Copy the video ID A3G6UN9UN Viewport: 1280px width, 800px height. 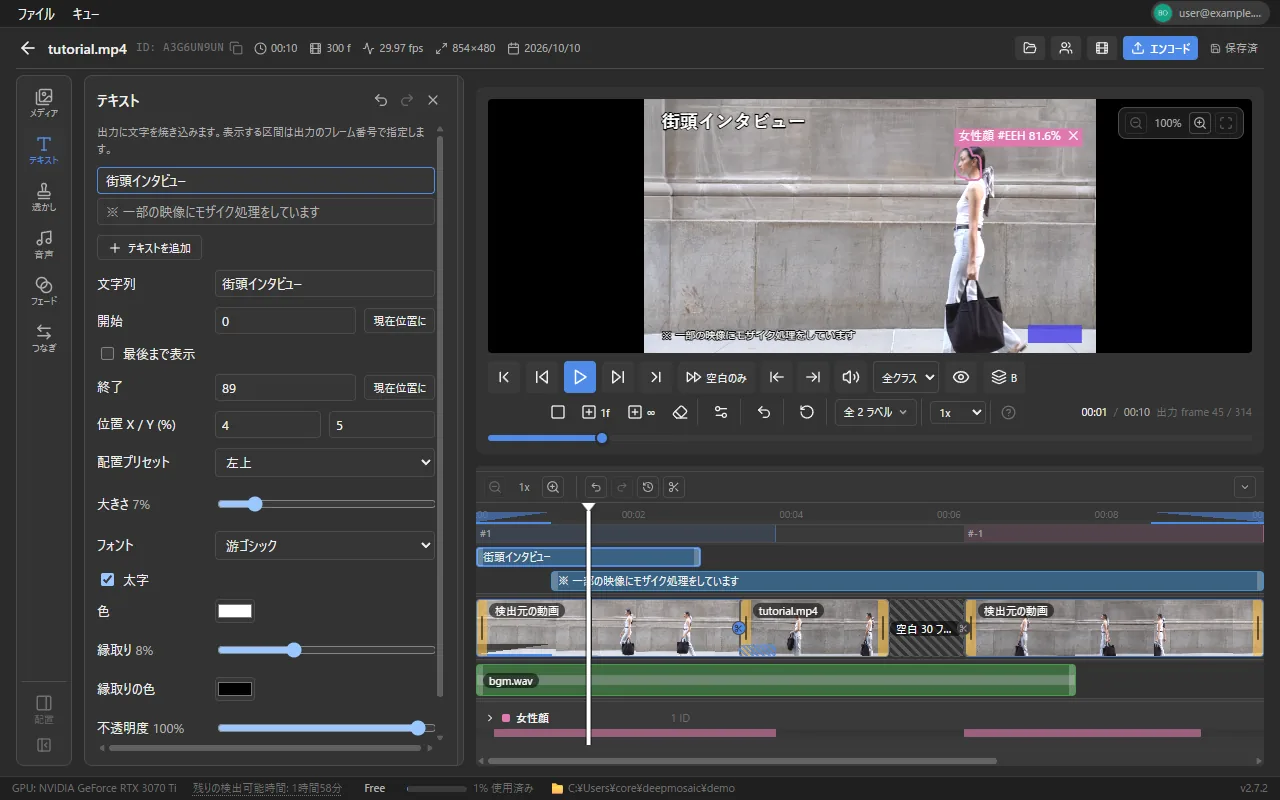click(x=236, y=48)
